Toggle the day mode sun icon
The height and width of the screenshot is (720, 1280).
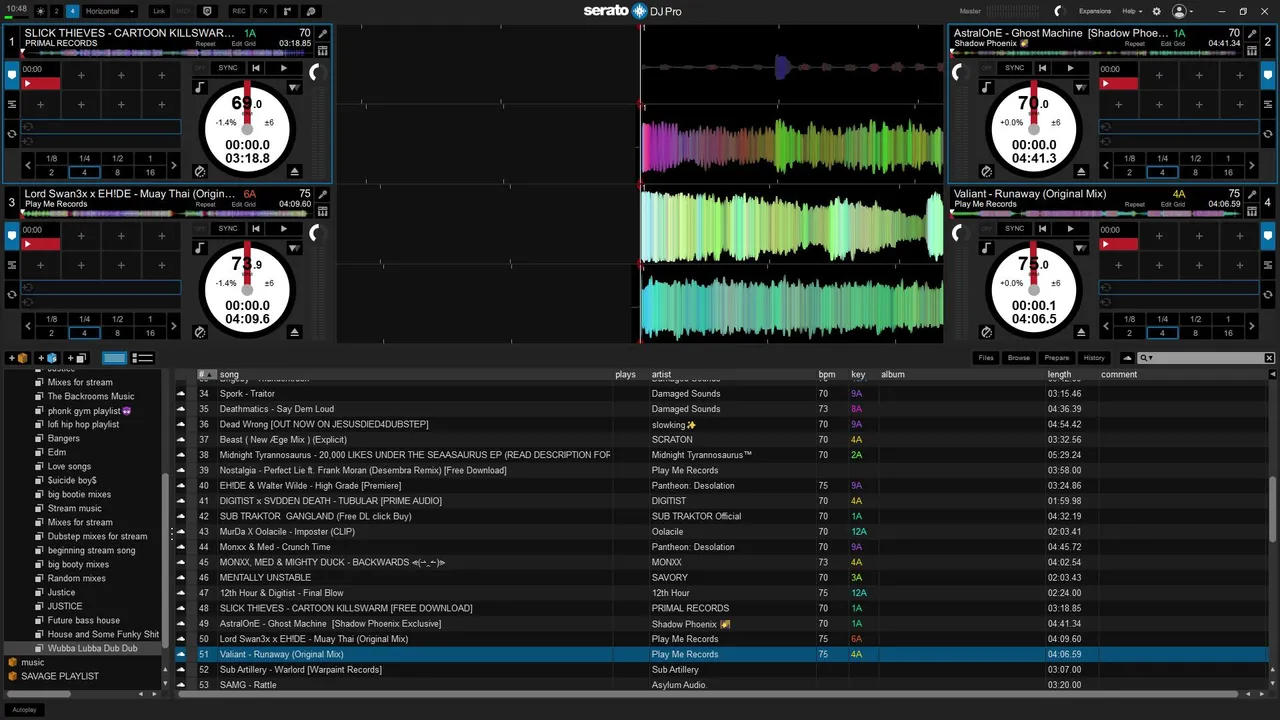coord(41,11)
